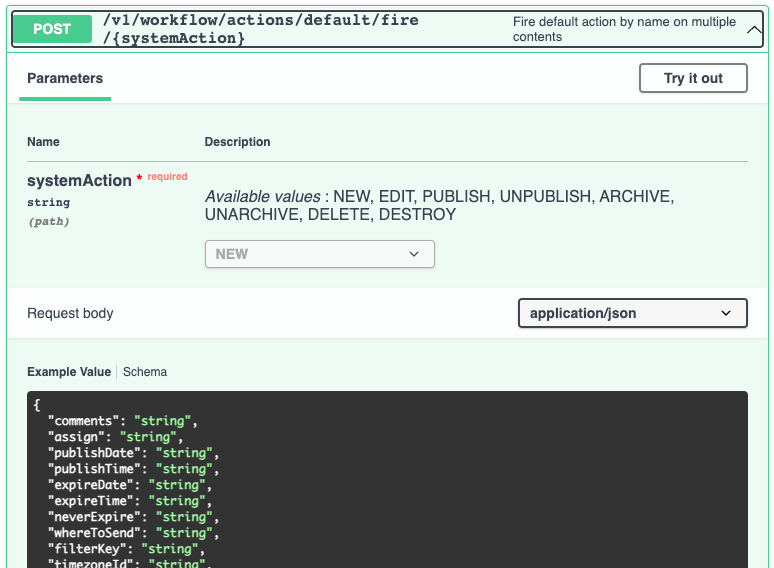Click the "assign" line in the example JSON
Viewport: 774px width, 568px height.
point(116,437)
